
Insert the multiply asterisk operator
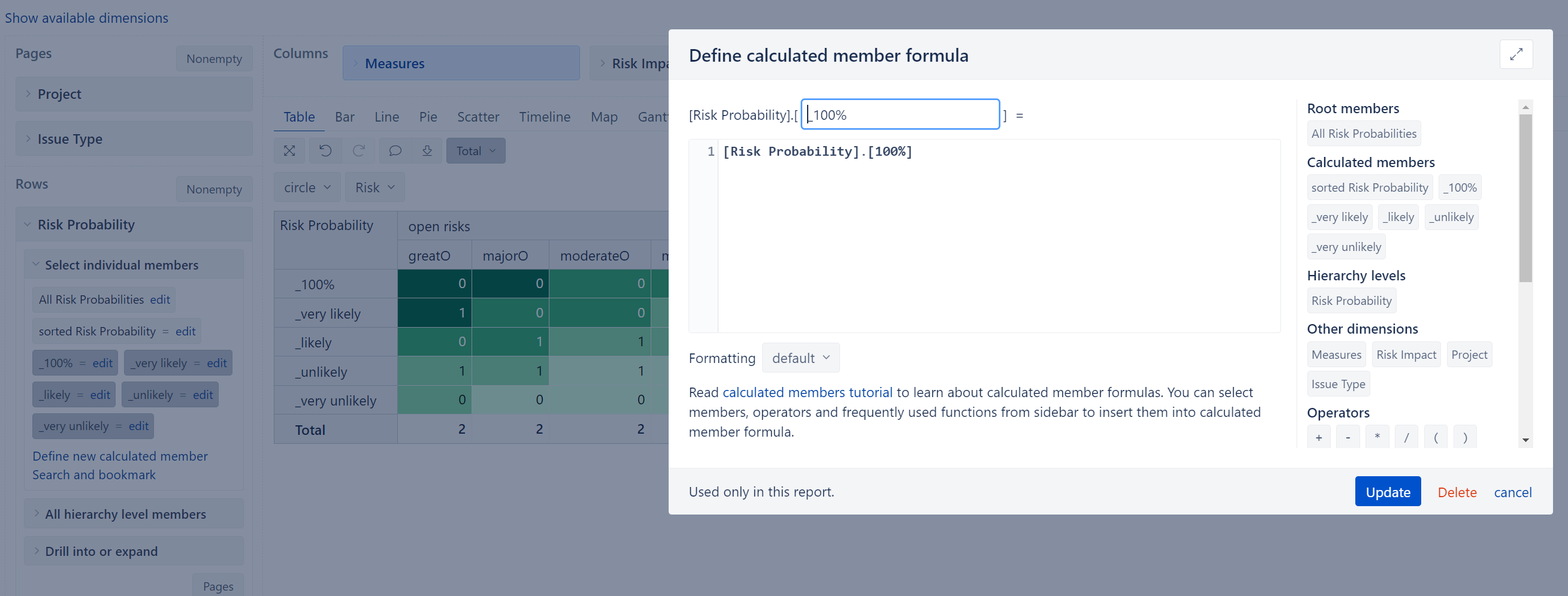1377,437
